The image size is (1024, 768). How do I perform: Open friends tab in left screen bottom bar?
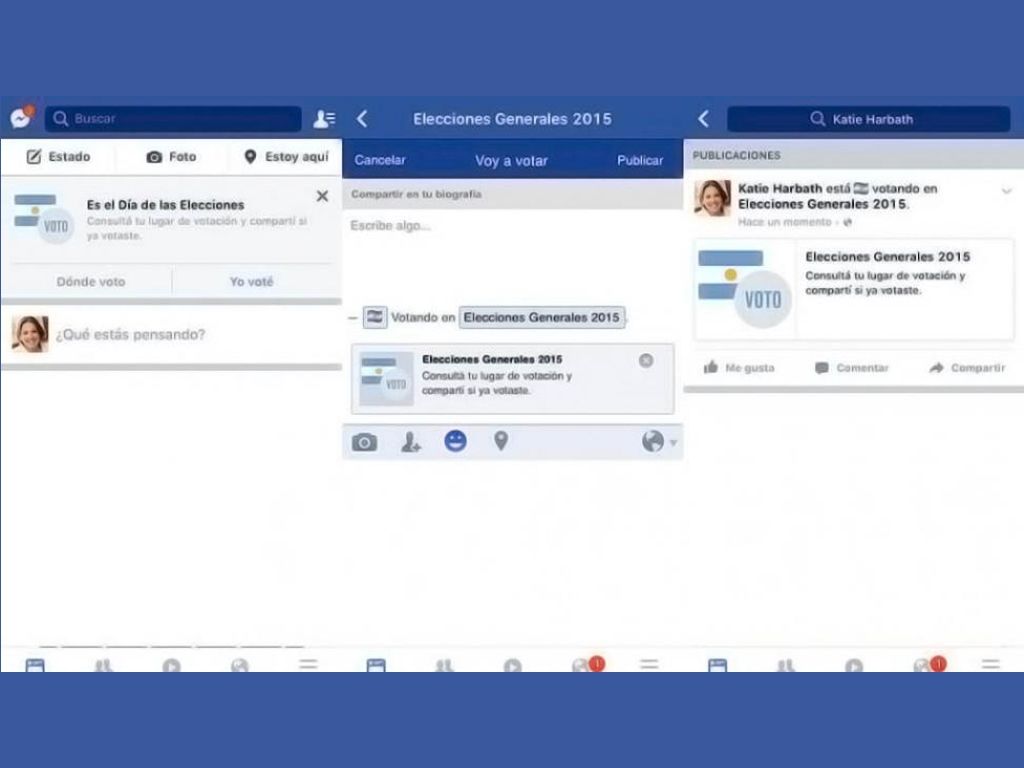pos(103,665)
